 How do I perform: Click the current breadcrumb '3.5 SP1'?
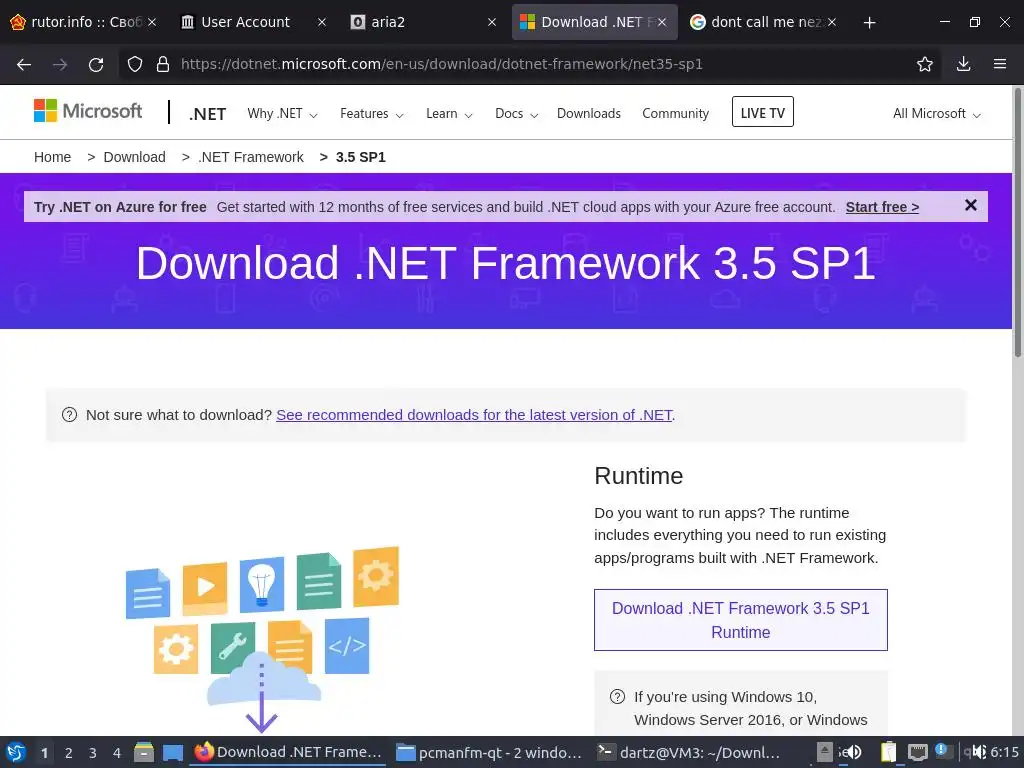tap(360, 157)
